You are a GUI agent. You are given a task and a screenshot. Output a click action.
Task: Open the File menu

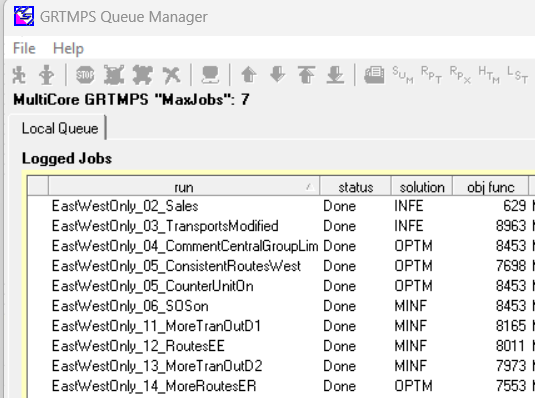[x=24, y=48]
